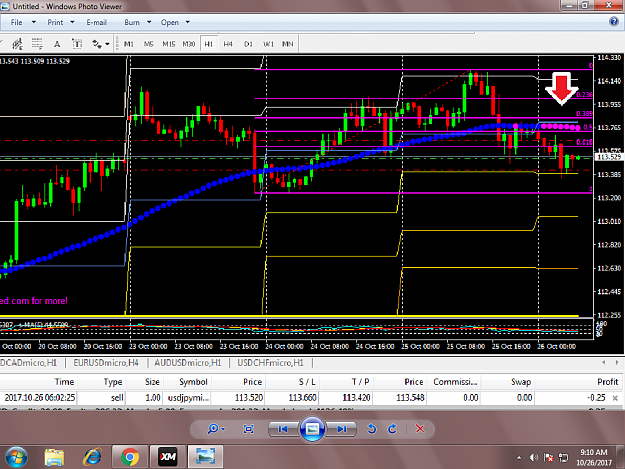Select the MN timeframe button
625x469 pixels.
point(287,44)
